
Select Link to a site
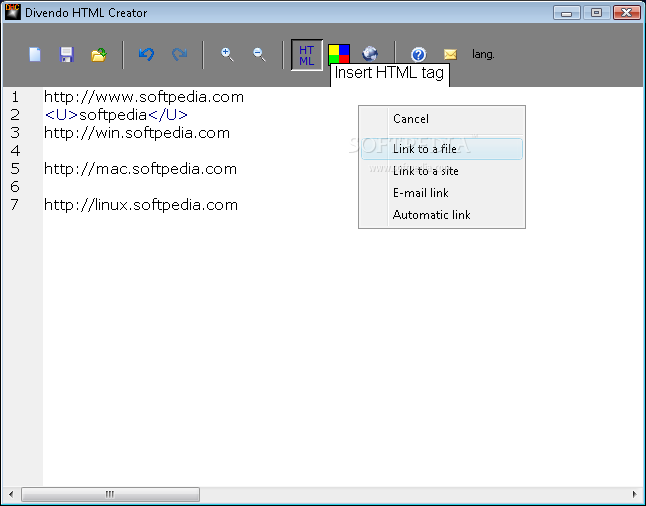[x=442, y=171]
